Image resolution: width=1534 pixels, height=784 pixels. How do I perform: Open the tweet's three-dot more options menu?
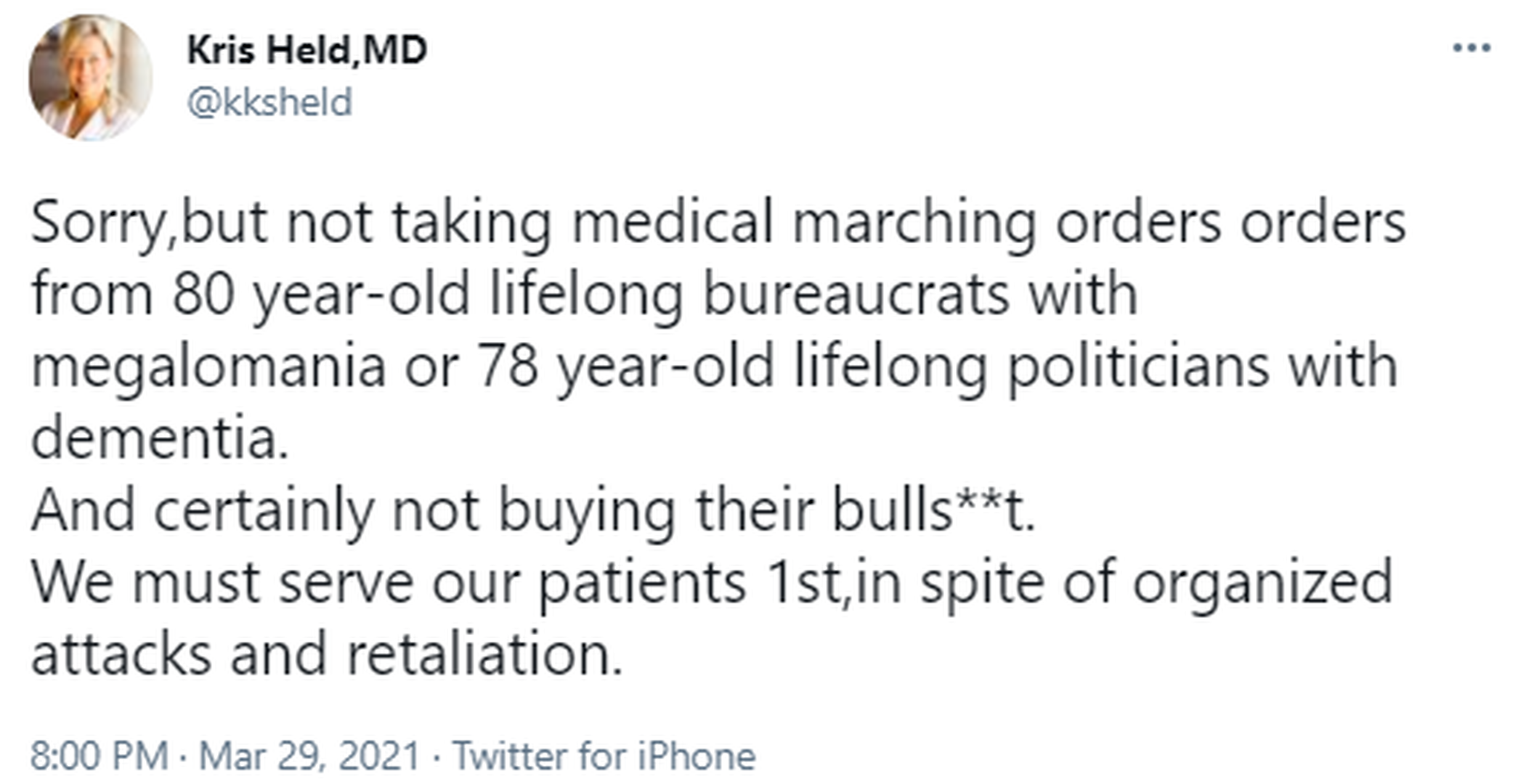1472,49
